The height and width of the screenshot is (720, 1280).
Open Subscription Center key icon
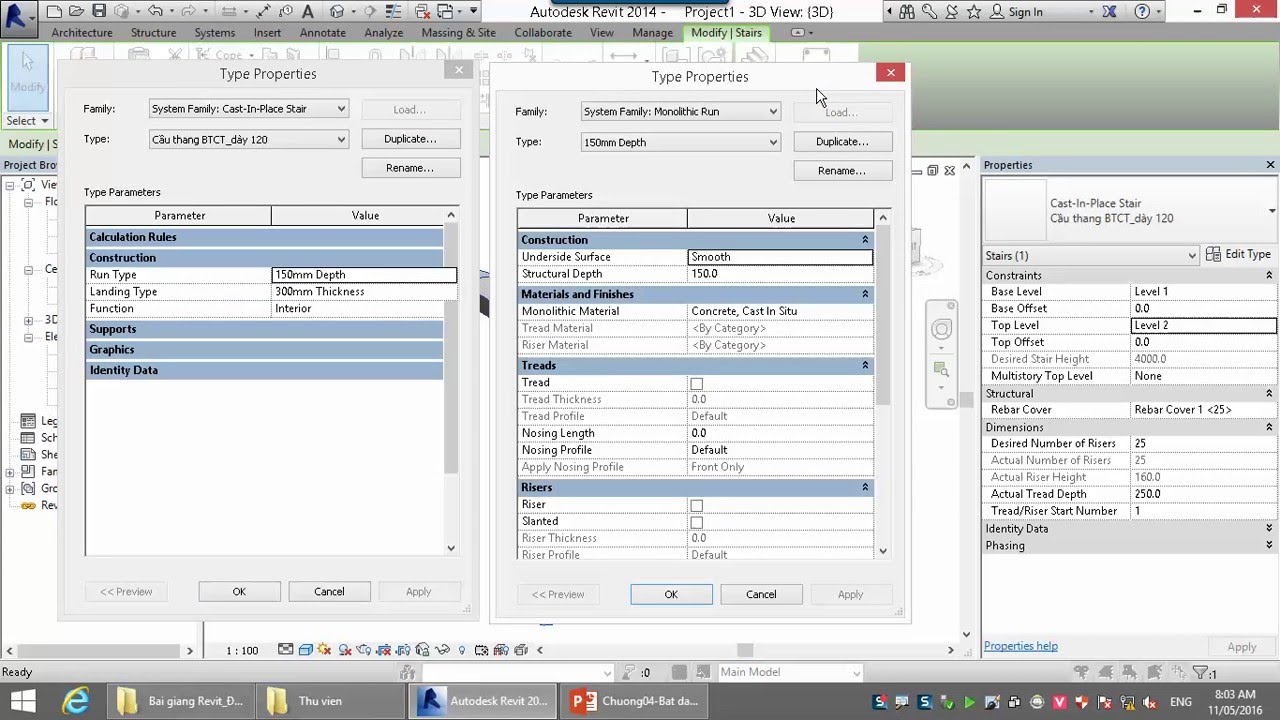pos(930,12)
